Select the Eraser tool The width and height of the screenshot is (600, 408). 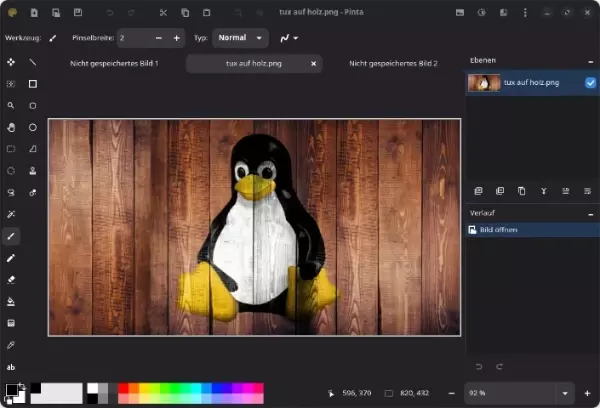11,280
